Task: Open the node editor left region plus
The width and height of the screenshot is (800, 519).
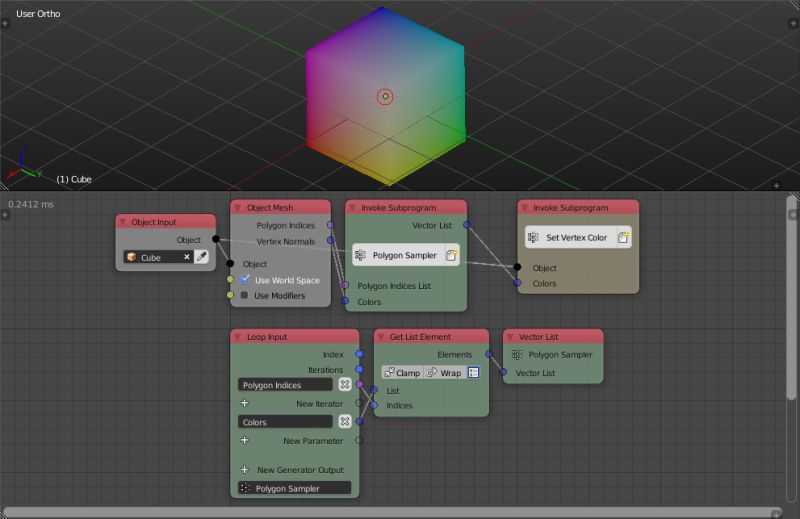Action: 5,215
